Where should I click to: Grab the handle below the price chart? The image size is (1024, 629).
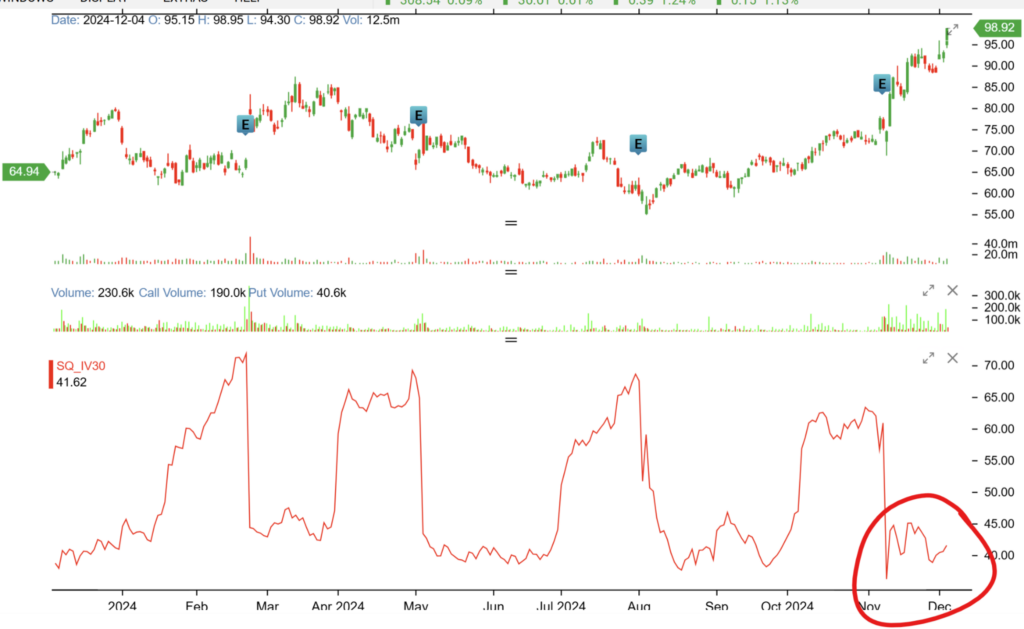[511, 223]
